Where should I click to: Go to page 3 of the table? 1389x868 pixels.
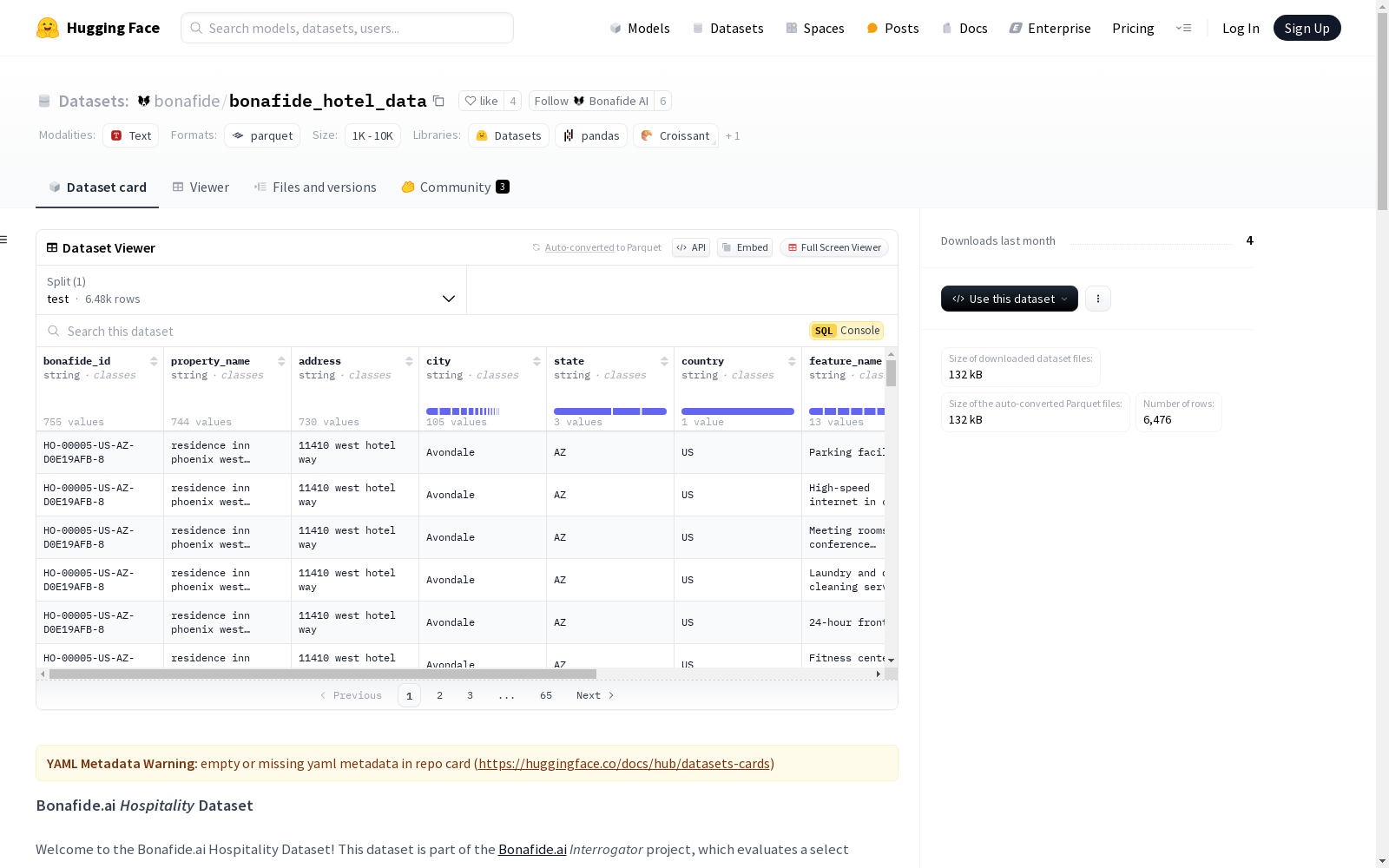(x=471, y=695)
